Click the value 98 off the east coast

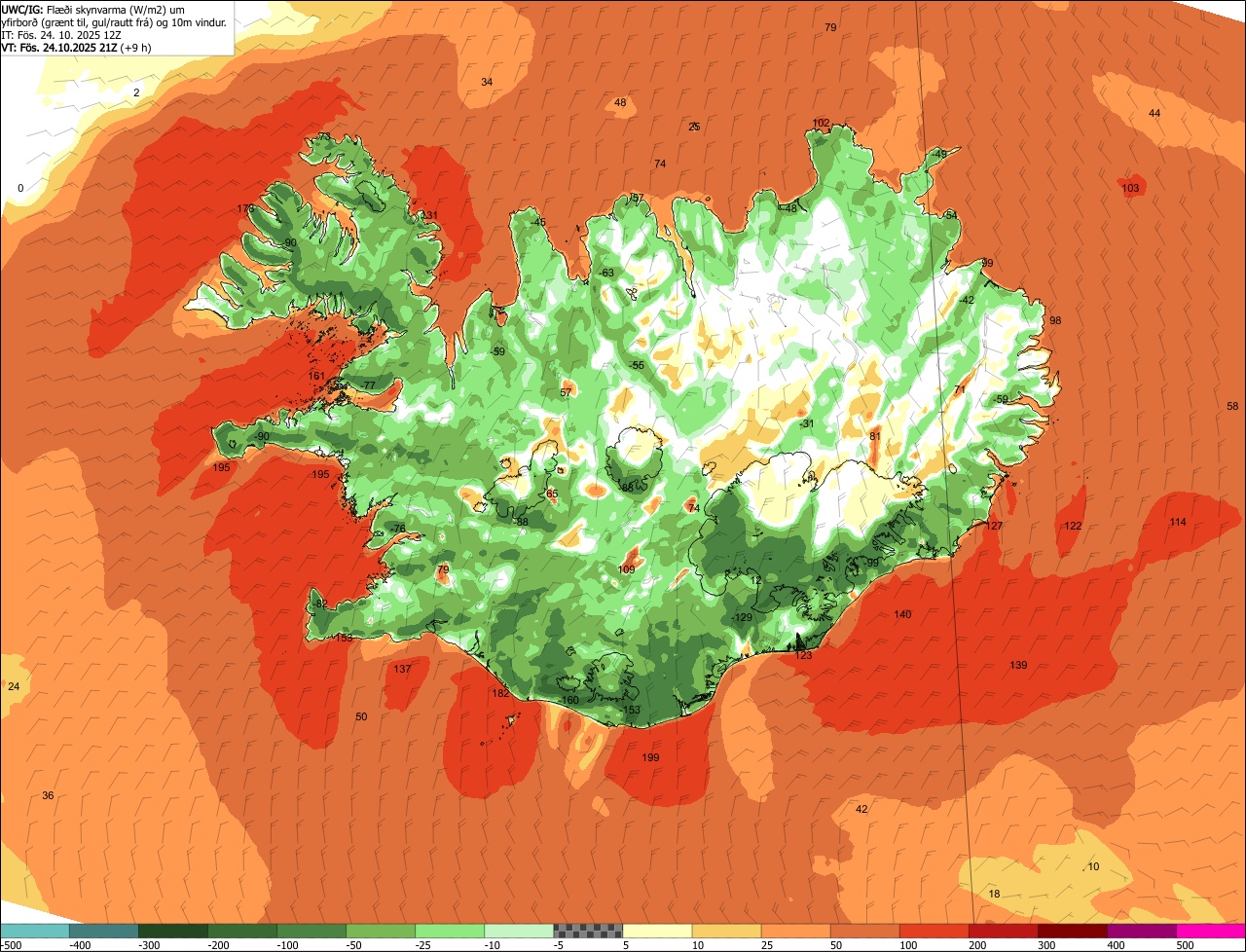click(1055, 320)
